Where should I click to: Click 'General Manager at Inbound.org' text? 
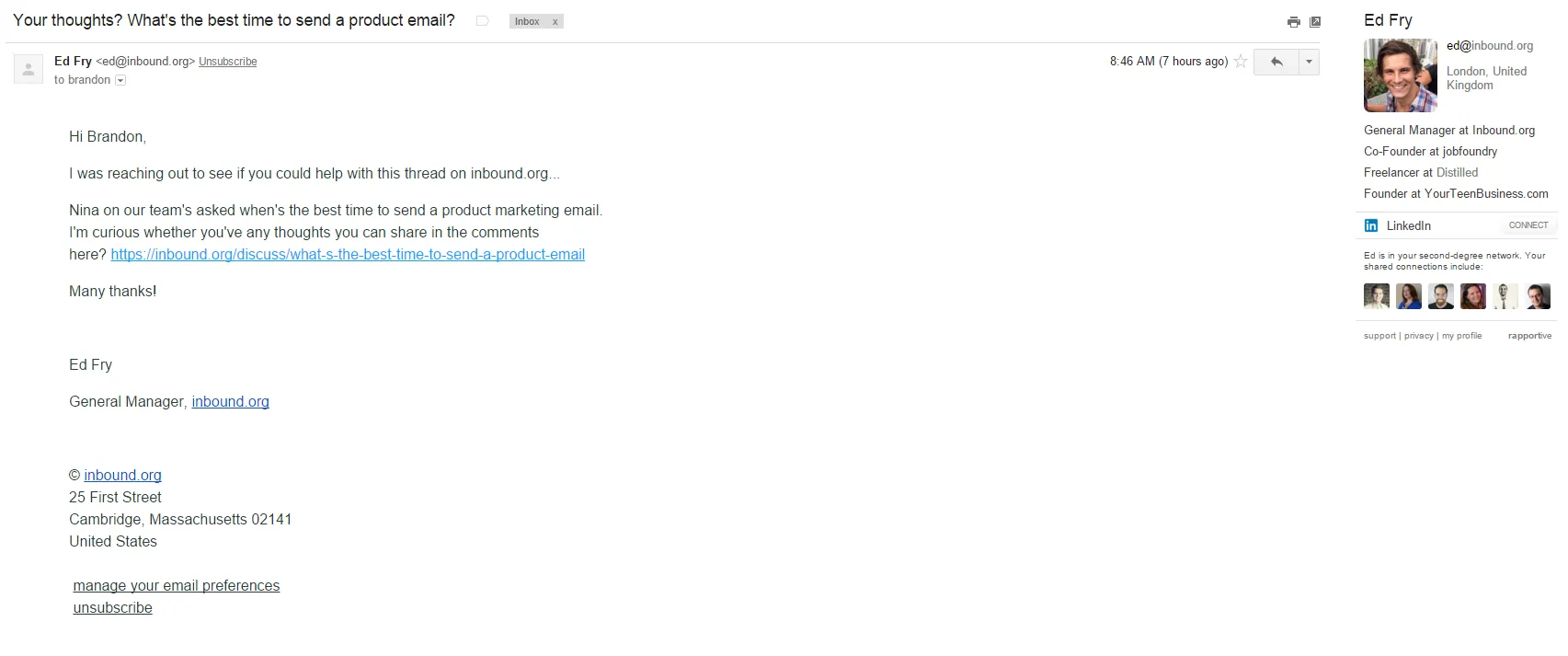(1449, 131)
